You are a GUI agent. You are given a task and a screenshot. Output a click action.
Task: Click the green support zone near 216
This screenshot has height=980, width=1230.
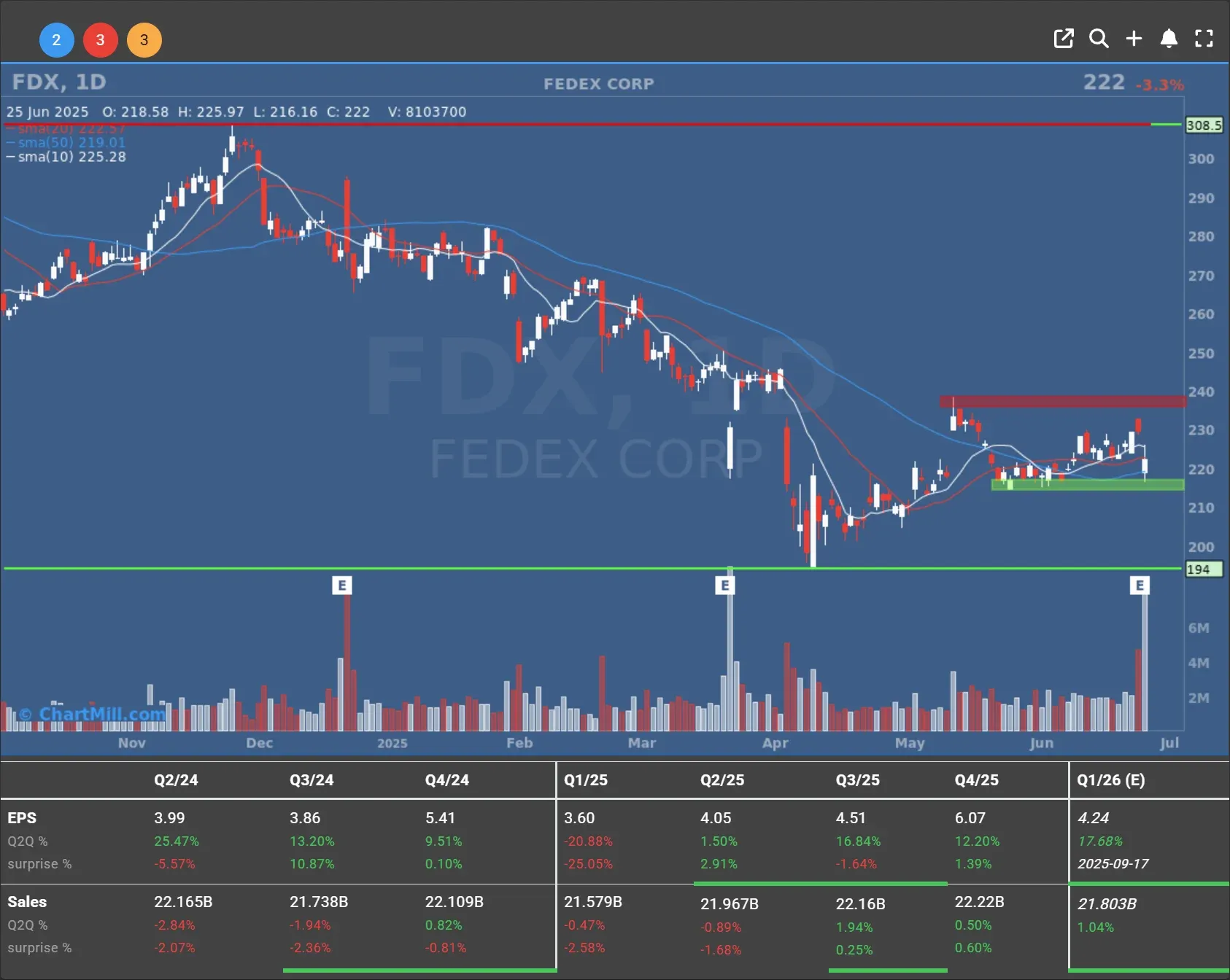pos(1088,484)
